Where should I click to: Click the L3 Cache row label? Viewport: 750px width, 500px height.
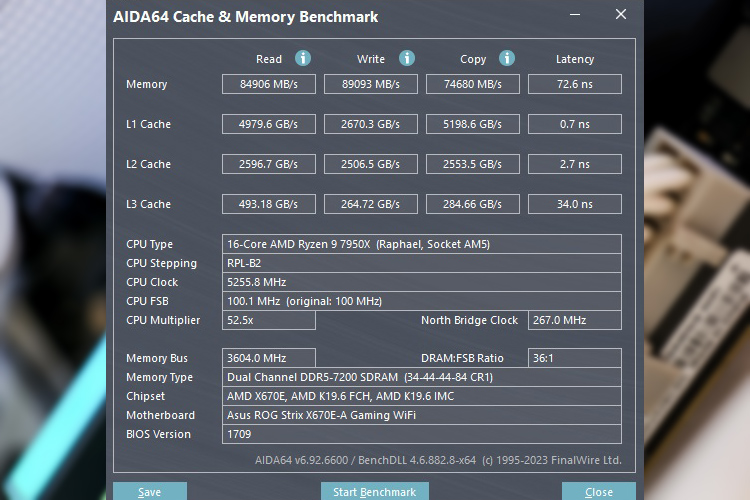click(148, 204)
